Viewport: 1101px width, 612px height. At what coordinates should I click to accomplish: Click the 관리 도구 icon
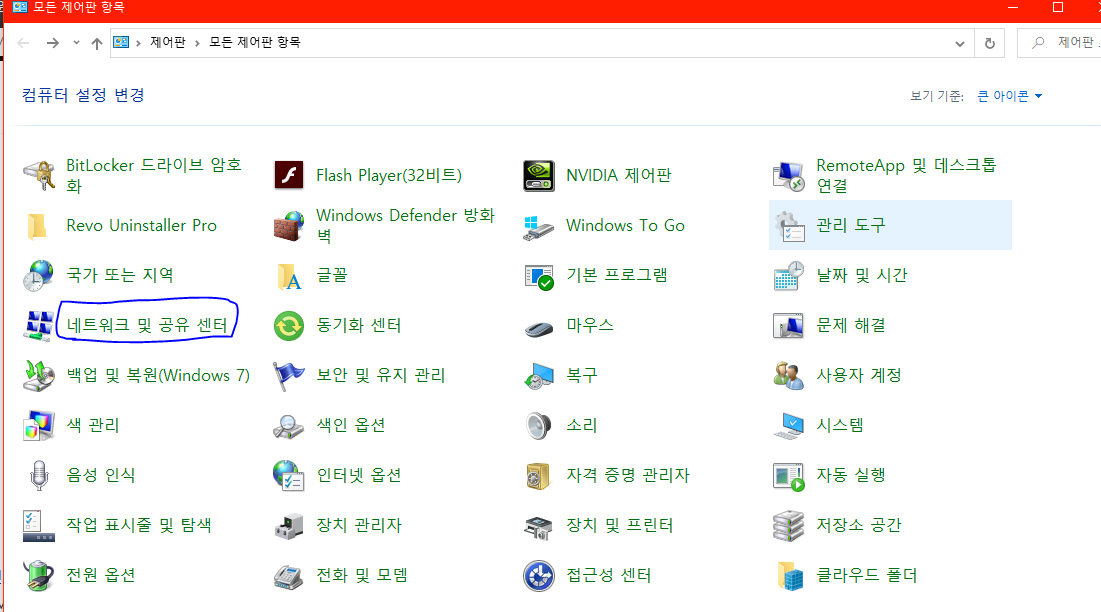[x=789, y=226]
